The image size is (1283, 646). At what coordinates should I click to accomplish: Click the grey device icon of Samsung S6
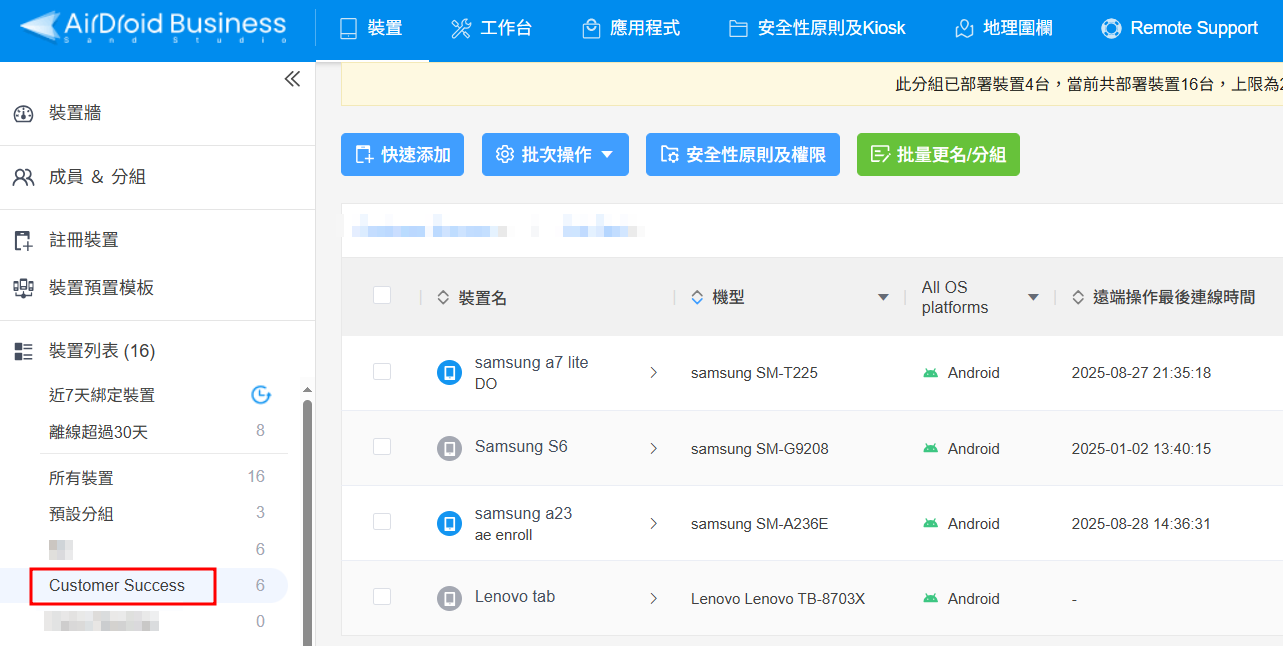pyautogui.click(x=450, y=448)
